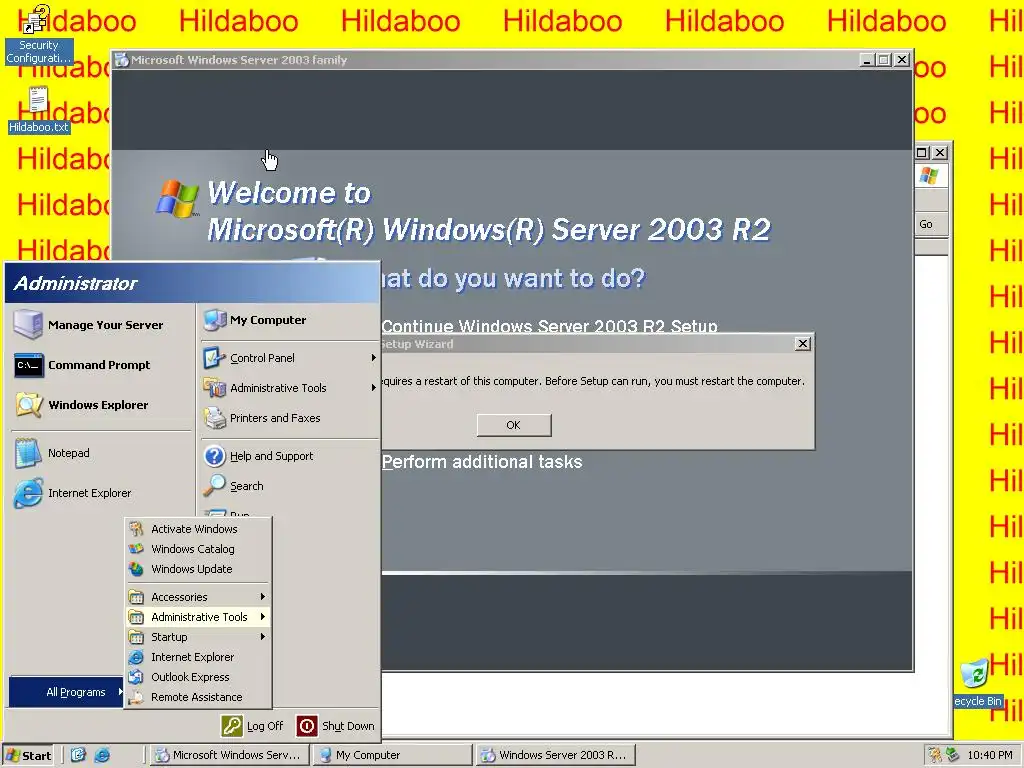Select Hildaboo.txt desktop file
Image resolution: width=1024 pixels, height=768 pixels.
(39, 110)
